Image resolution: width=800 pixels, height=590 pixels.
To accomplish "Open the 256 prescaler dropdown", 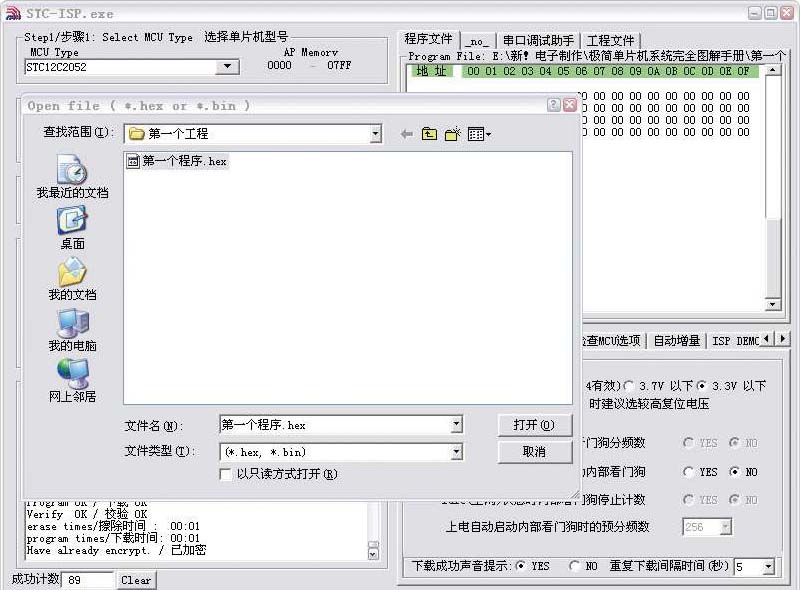I will tap(726, 527).
